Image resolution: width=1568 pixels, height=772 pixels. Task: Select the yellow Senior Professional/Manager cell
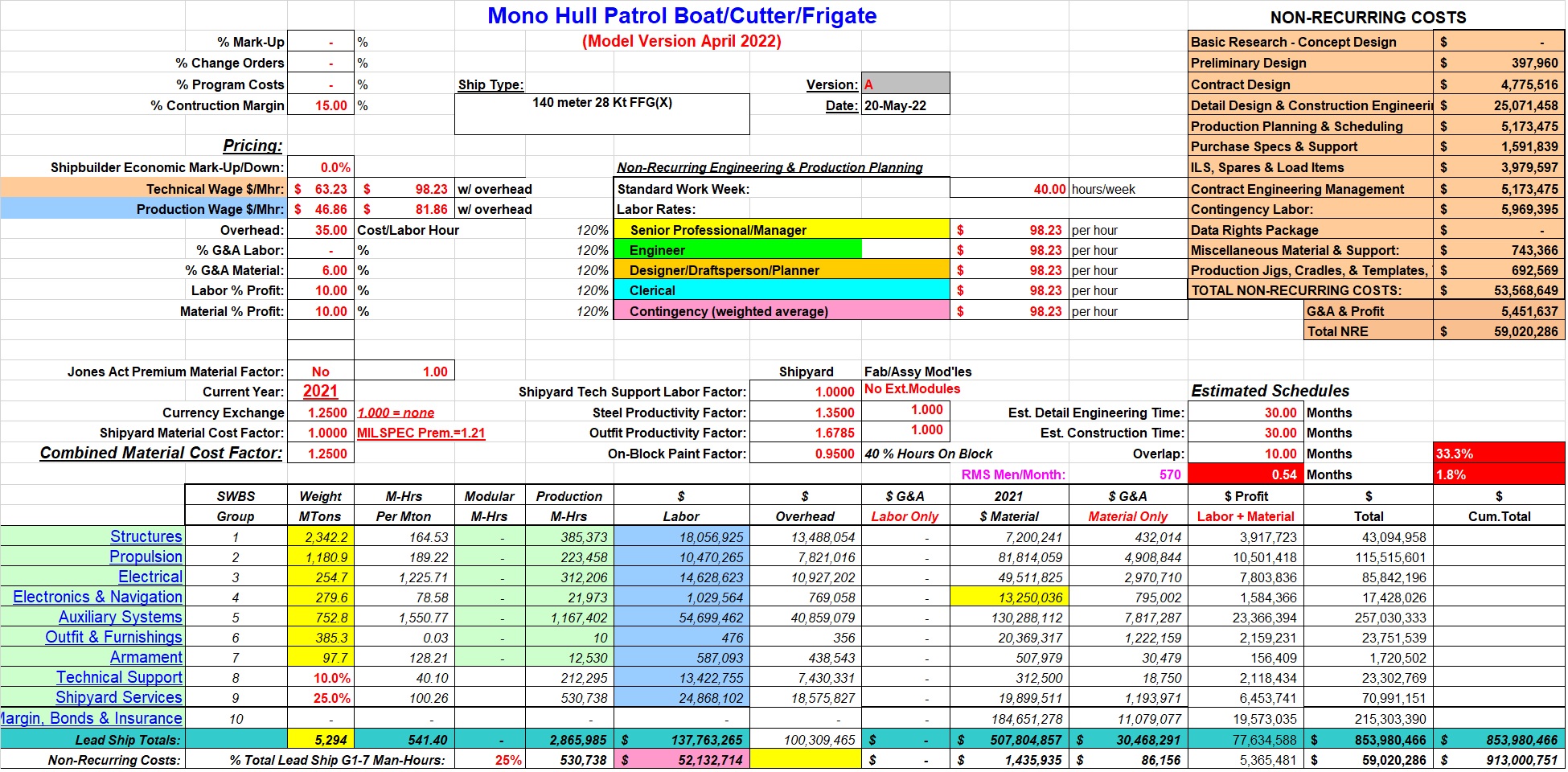tap(782, 230)
